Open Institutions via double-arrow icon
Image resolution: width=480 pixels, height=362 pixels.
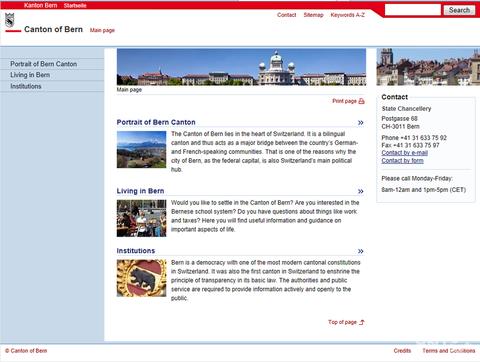coord(361,251)
